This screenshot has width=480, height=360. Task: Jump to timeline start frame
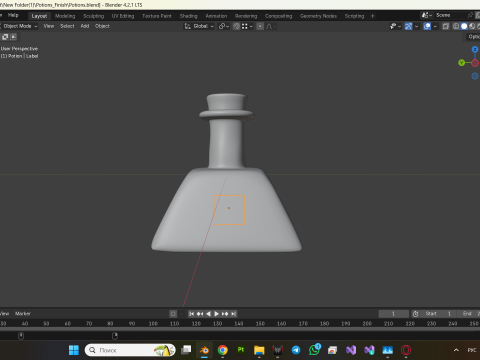pyautogui.click(x=192, y=314)
